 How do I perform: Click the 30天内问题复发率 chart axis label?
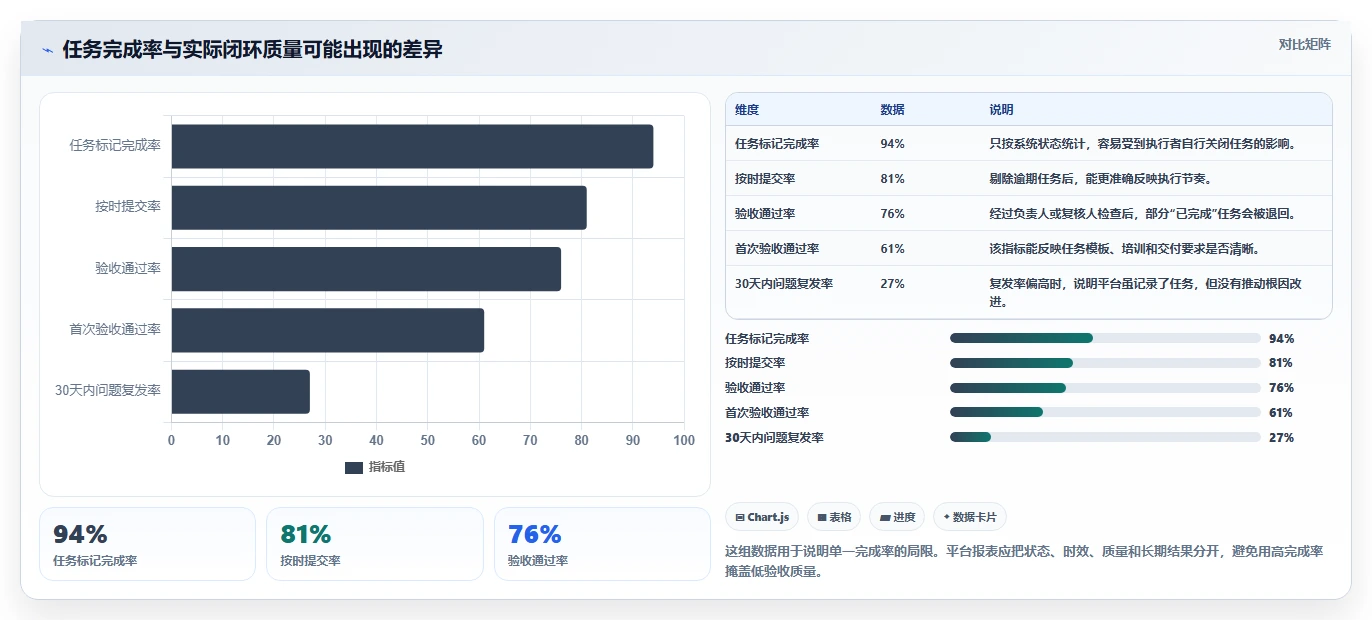tap(108, 392)
